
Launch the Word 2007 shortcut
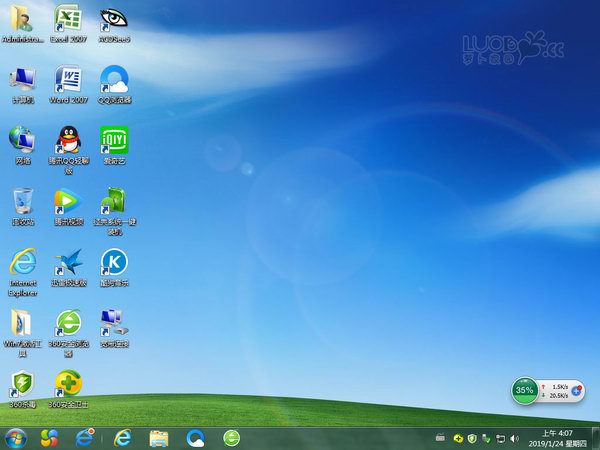pos(68,85)
